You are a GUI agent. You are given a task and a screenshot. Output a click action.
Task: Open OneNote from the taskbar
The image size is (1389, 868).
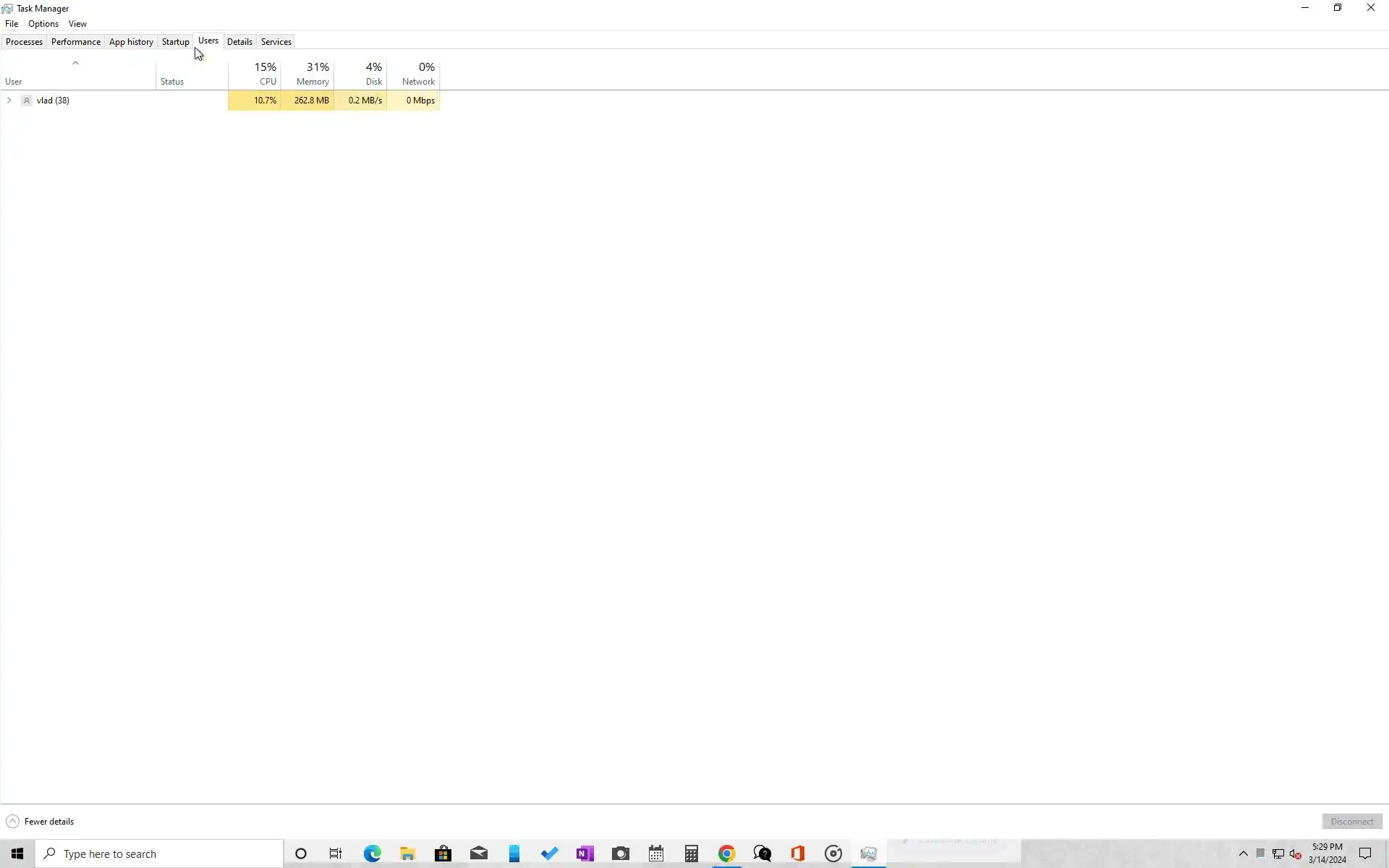[x=585, y=854]
